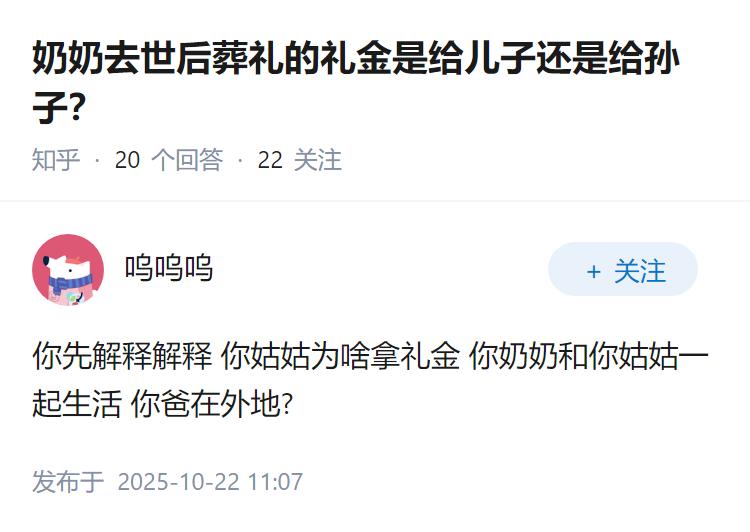750x532 pixels.
Task: Click 关注 text beside the number 22
Action: pyautogui.click(x=317, y=160)
